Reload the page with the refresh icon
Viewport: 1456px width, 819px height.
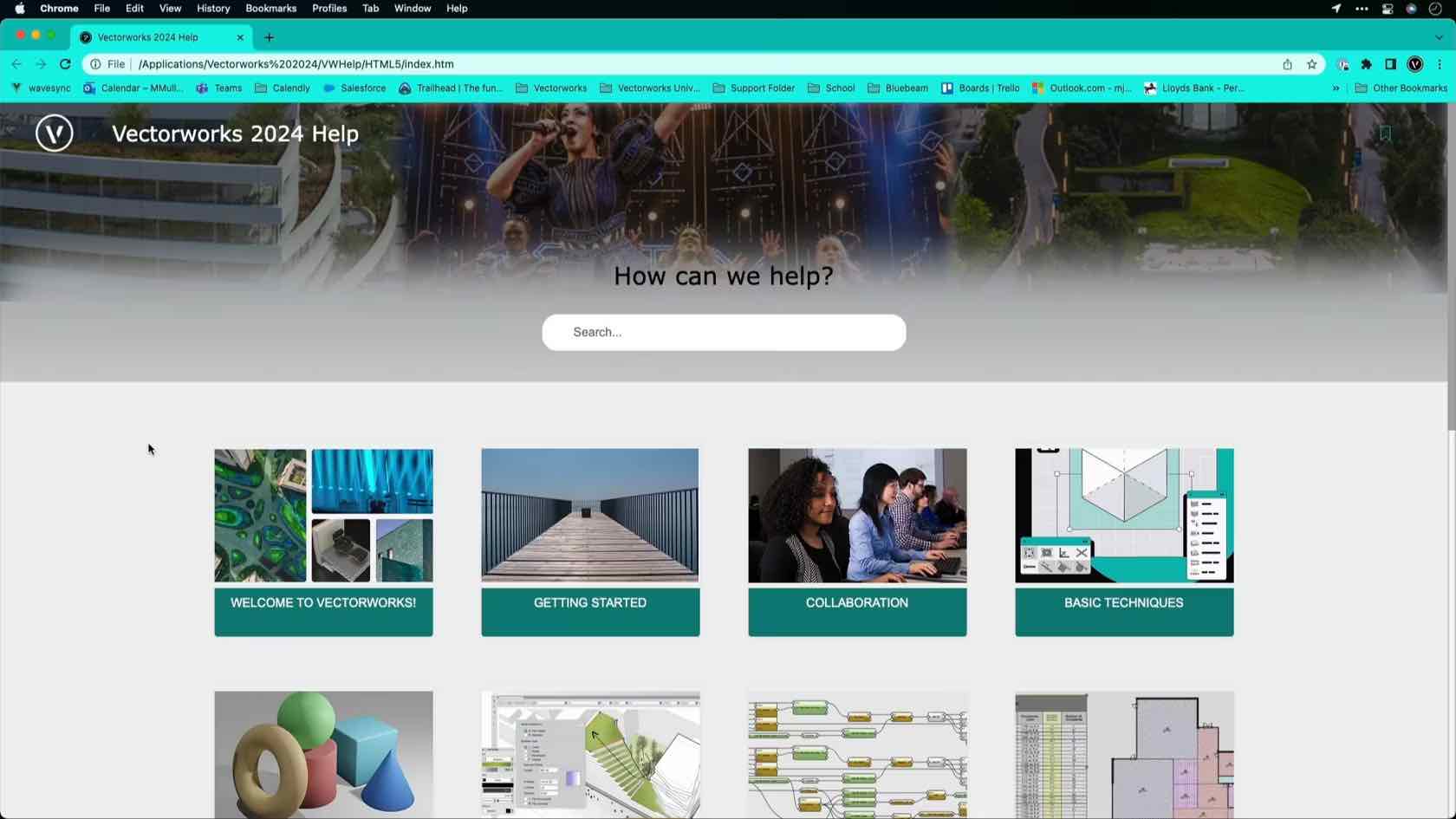(65, 64)
